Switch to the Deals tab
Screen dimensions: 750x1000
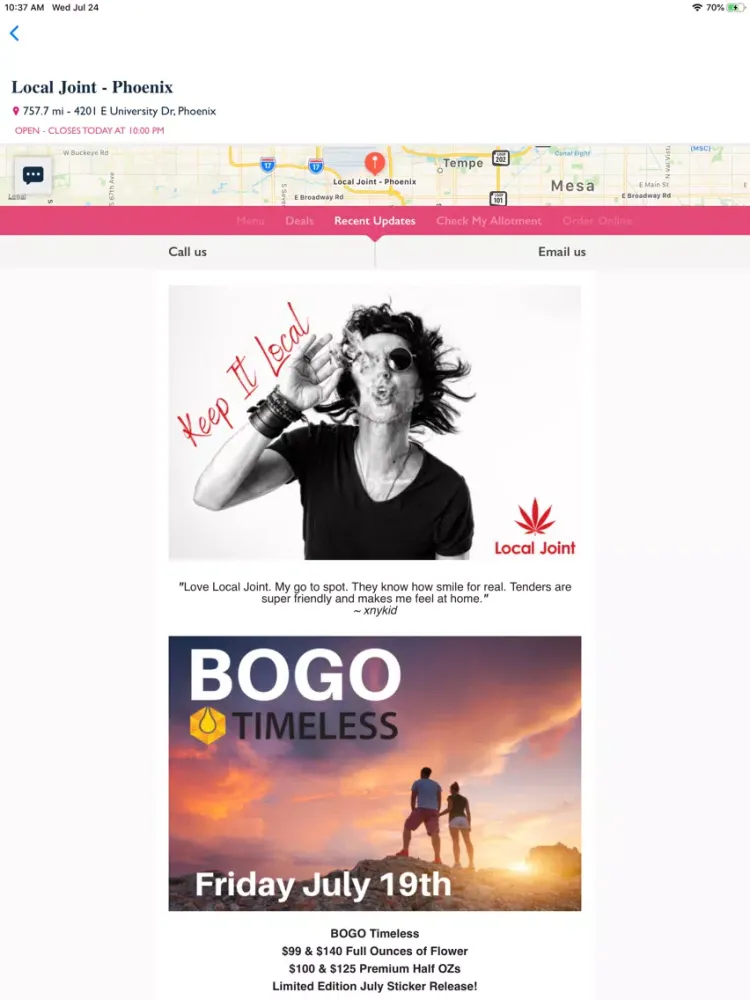[299, 221]
